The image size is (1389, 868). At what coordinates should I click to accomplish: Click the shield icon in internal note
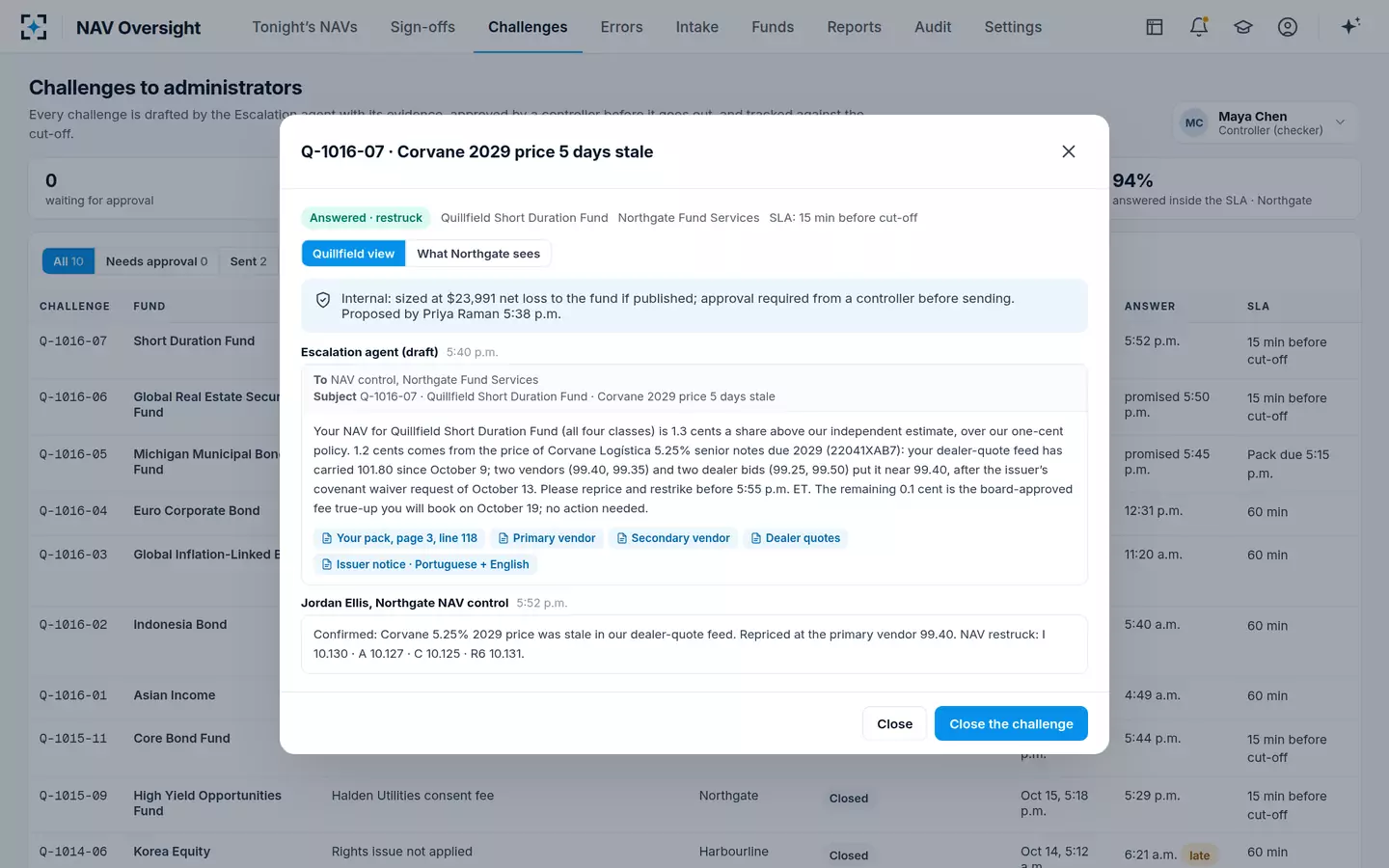tap(323, 300)
